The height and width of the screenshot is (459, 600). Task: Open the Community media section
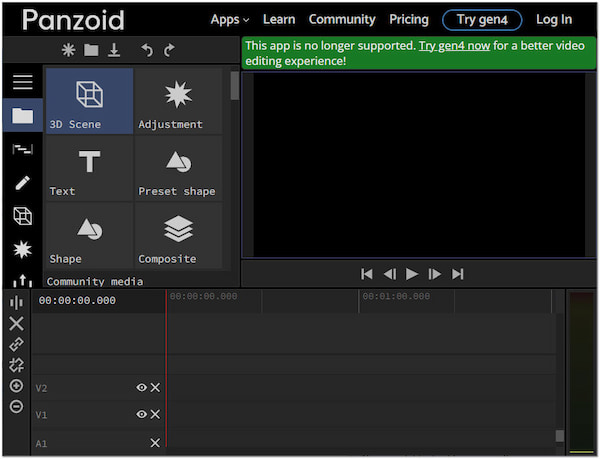pyautogui.click(x=95, y=282)
